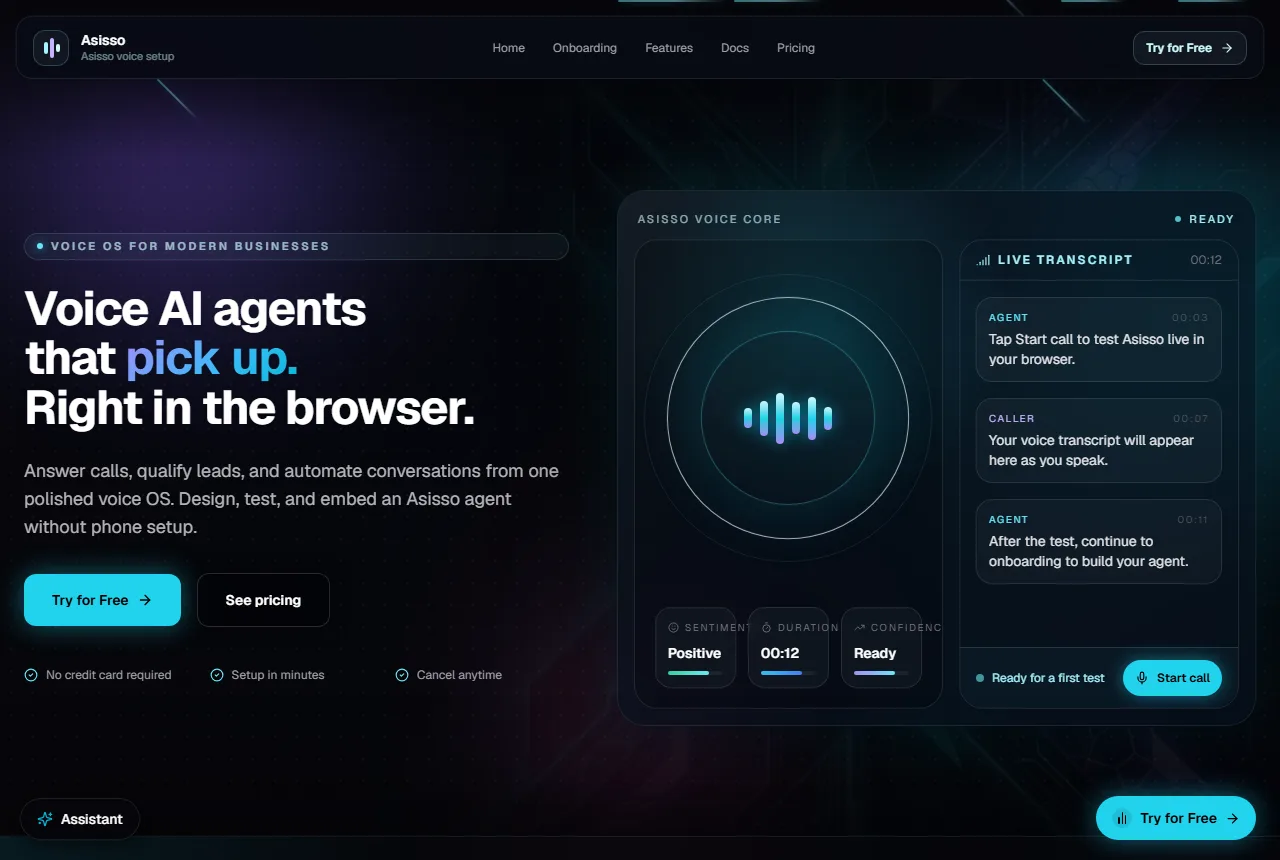Click the Voice OS for Modern Businesses badge
This screenshot has width=1280, height=860.
tap(296, 246)
